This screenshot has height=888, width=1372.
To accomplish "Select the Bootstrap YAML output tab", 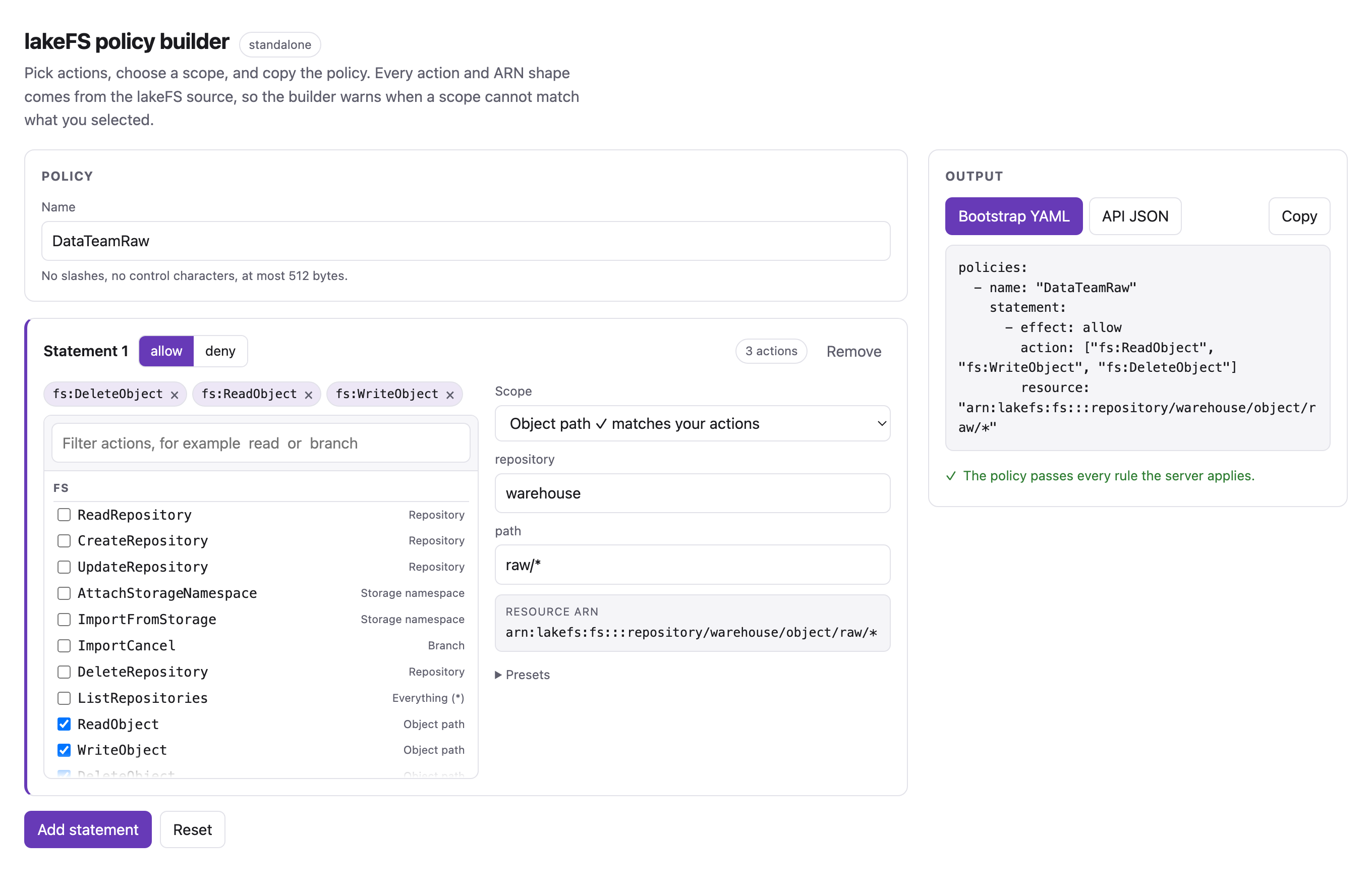I will [1013, 216].
